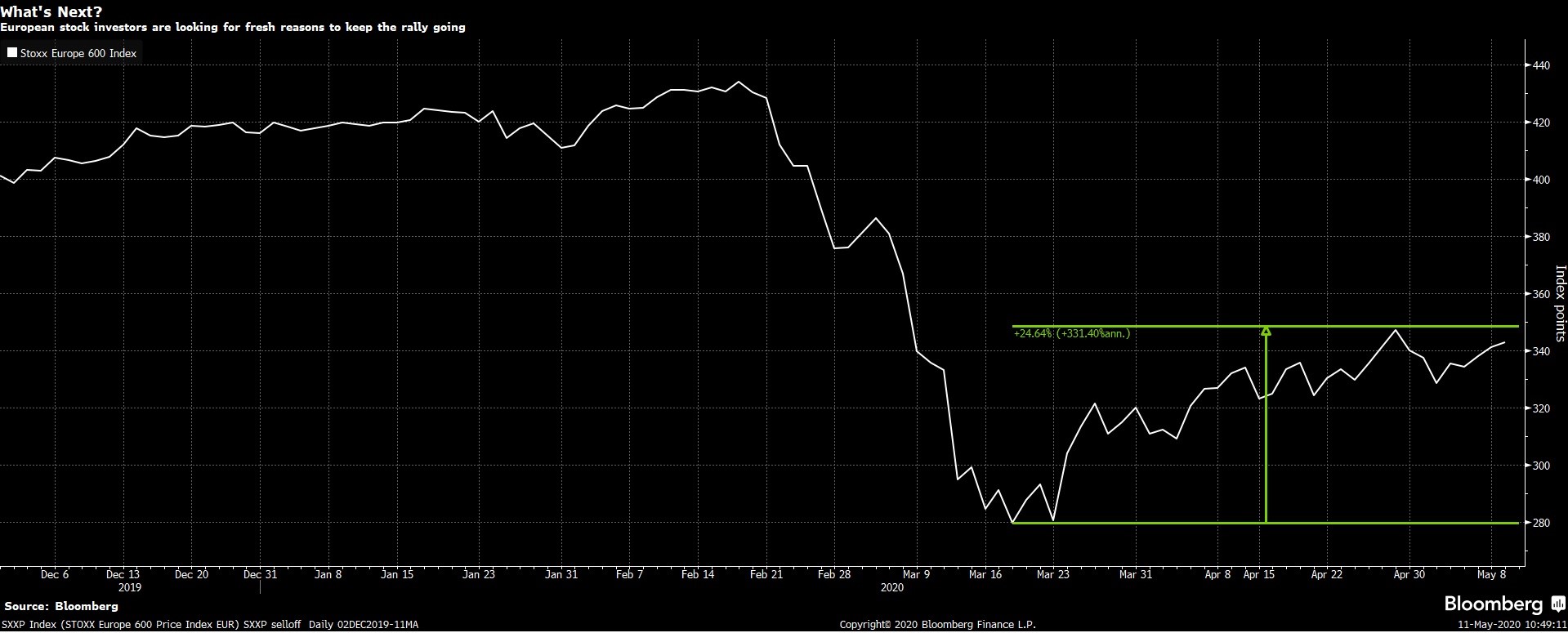Screen dimensions: 1568x633
Task: Click the 2020 year label under the dates
Action: point(892,587)
